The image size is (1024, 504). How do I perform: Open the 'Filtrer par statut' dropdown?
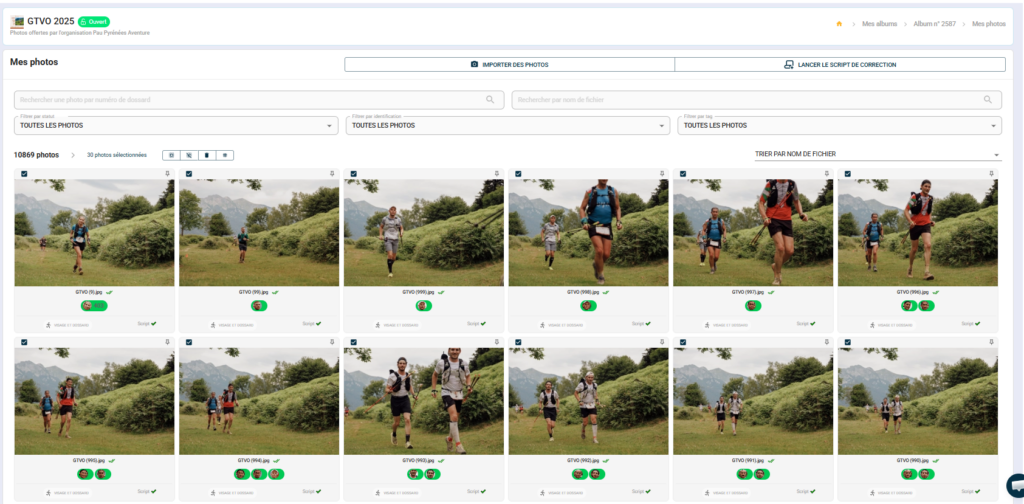click(x=175, y=126)
